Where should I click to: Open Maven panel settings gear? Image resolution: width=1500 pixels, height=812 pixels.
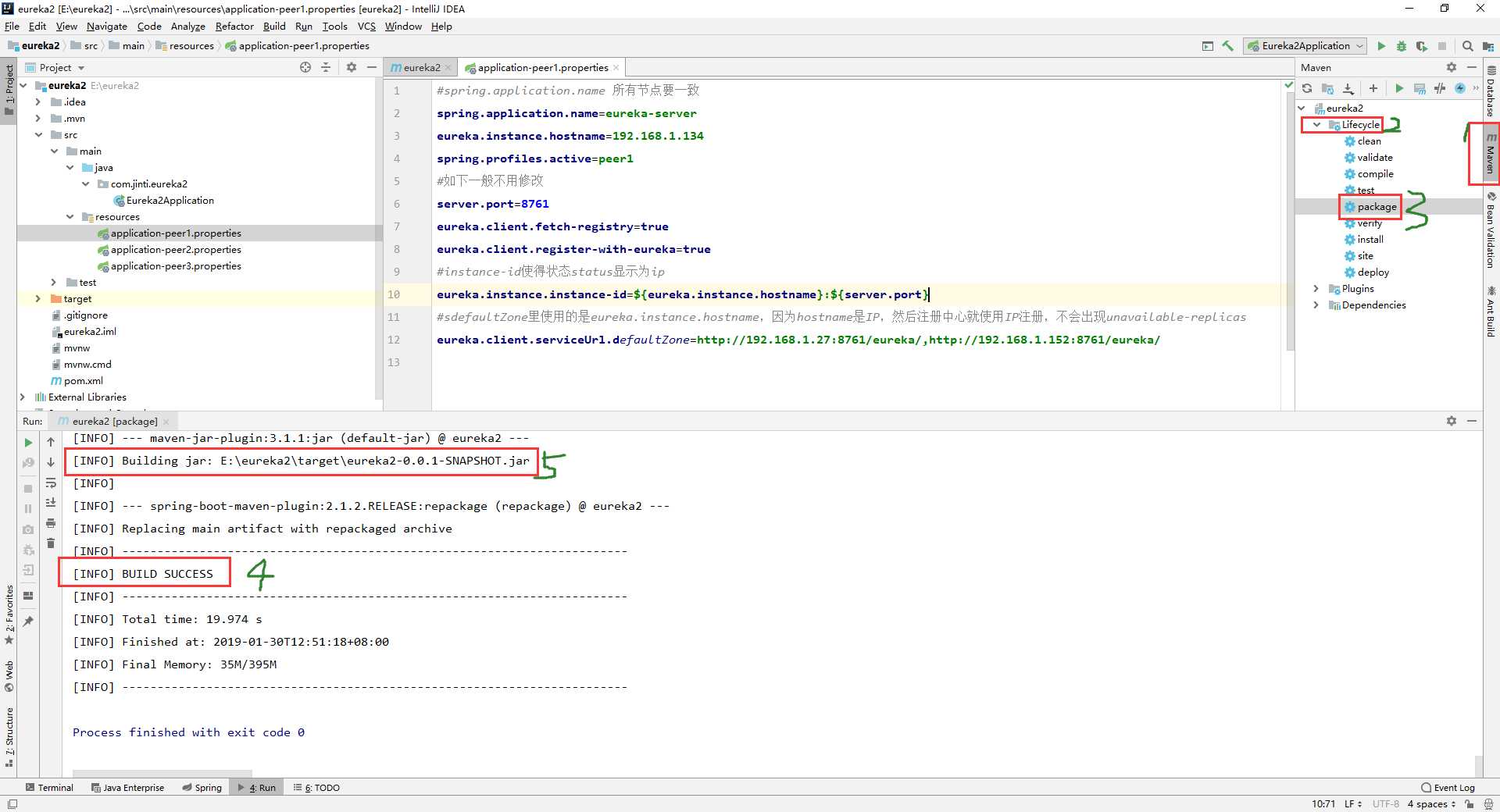1452,67
